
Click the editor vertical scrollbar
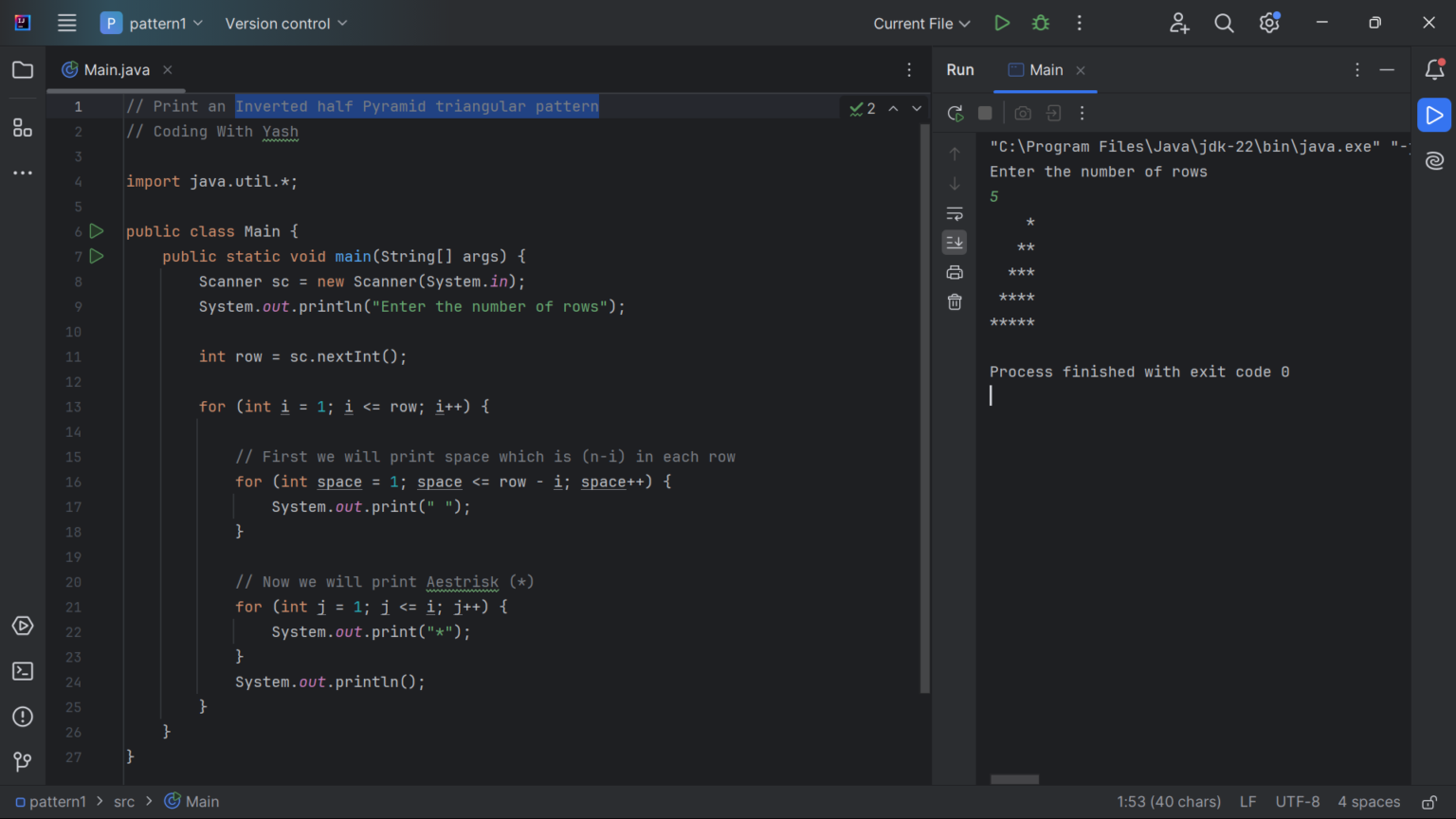coord(925,408)
